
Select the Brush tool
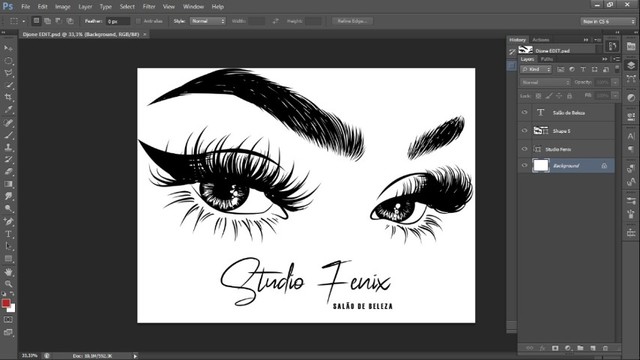click(x=8, y=135)
